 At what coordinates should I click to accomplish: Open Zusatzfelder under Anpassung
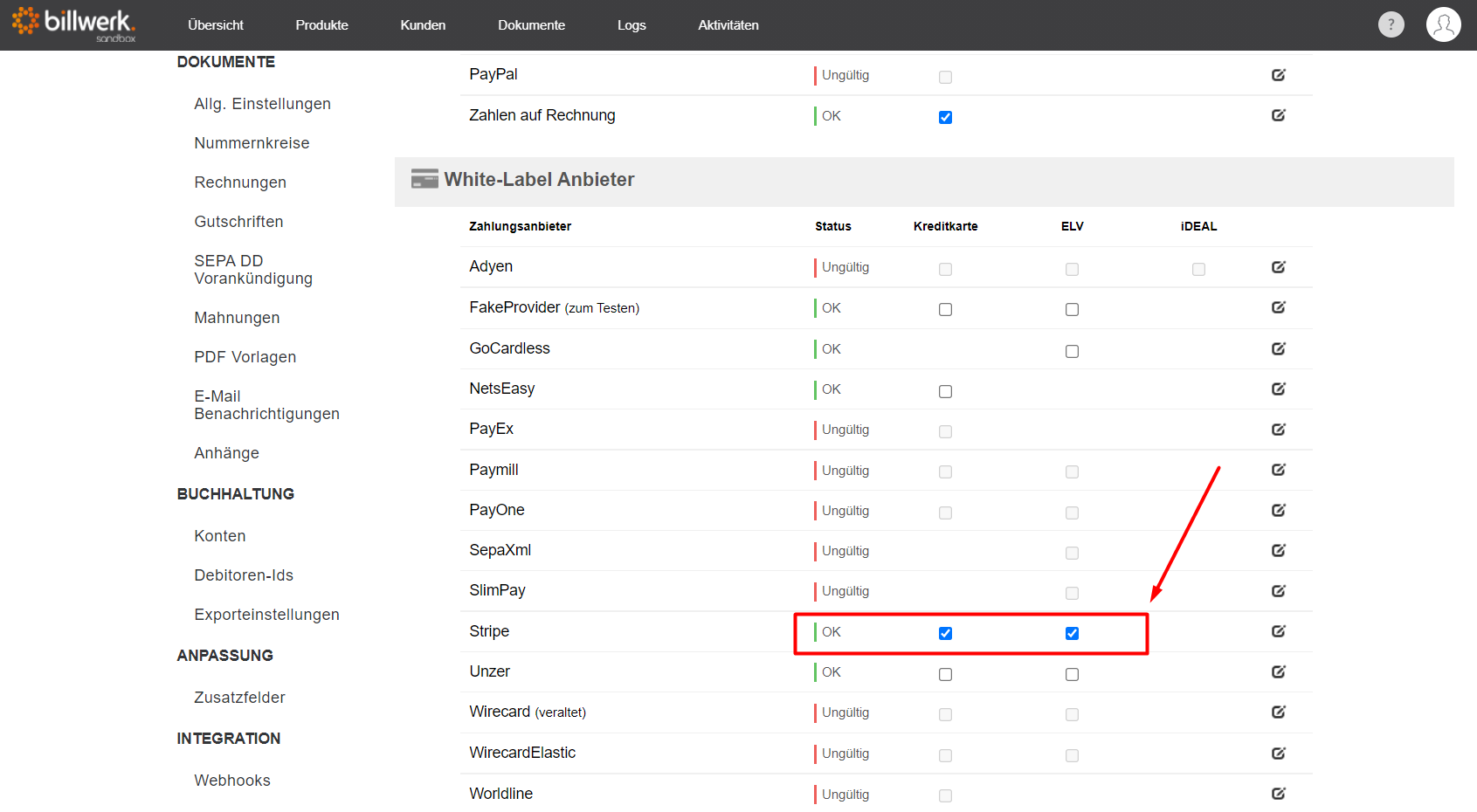coord(239,698)
